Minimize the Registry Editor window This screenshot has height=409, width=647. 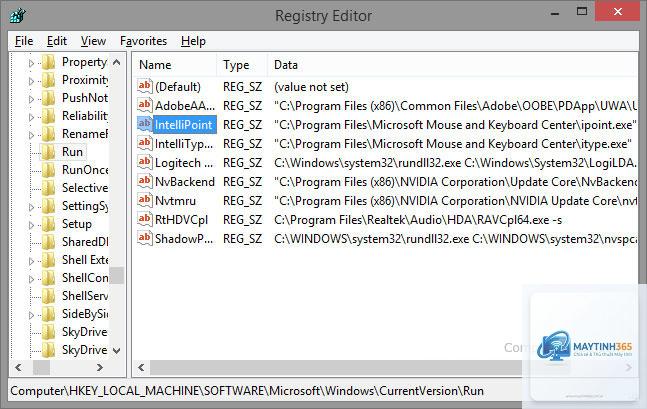tap(555, 12)
